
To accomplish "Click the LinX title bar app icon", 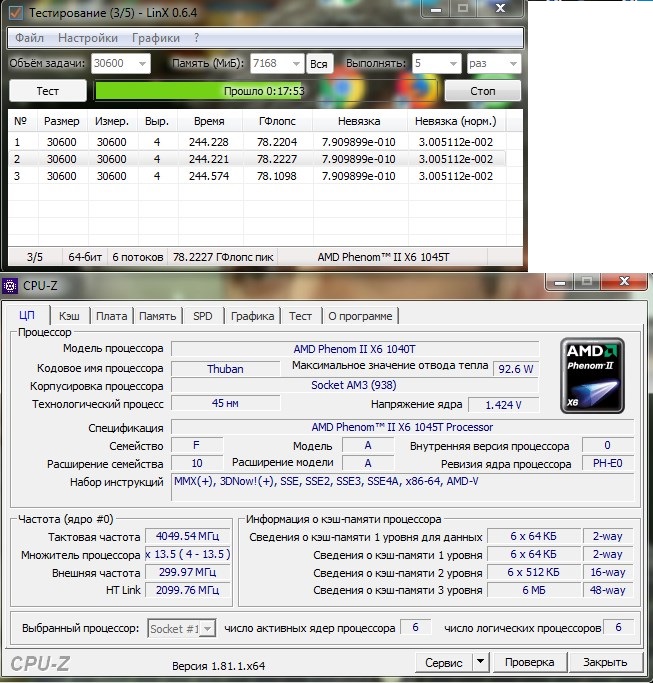I will (15, 12).
